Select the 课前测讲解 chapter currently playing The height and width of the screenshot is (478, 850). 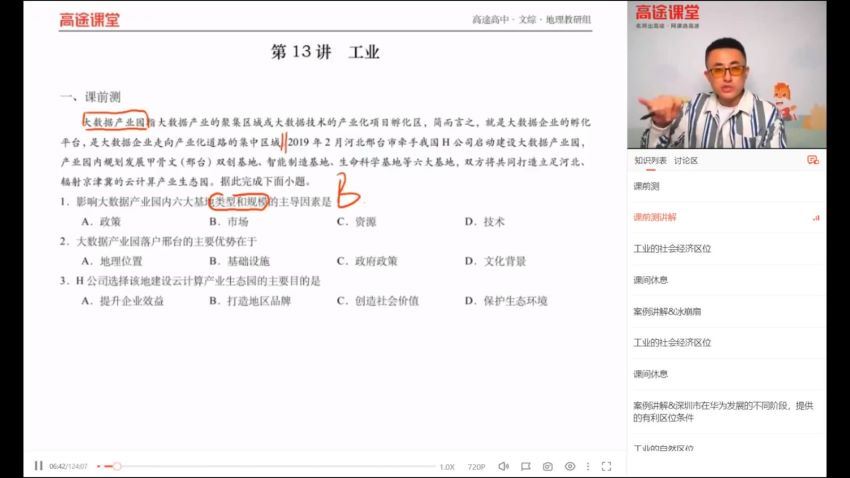pos(655,217)
